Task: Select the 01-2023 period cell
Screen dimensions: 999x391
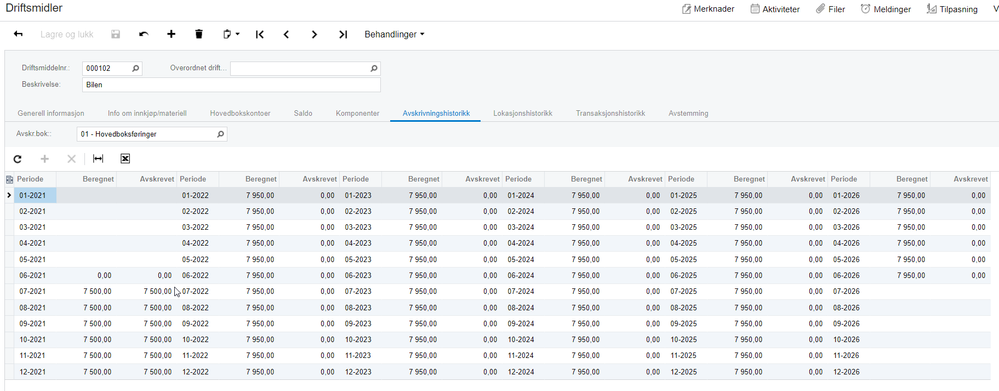Action: click(x=361, y=196)
